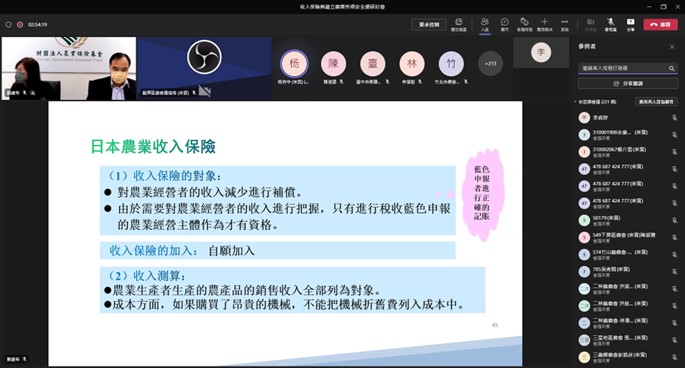Open the meeting chat icon
The height and width of the screenshot is (368, 685).
[x=504, y=24]
